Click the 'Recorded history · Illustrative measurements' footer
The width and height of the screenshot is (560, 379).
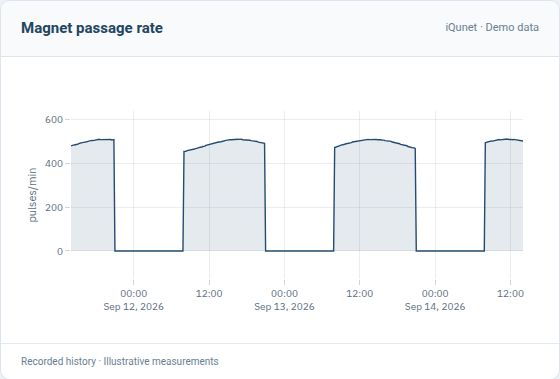point(120,361)
